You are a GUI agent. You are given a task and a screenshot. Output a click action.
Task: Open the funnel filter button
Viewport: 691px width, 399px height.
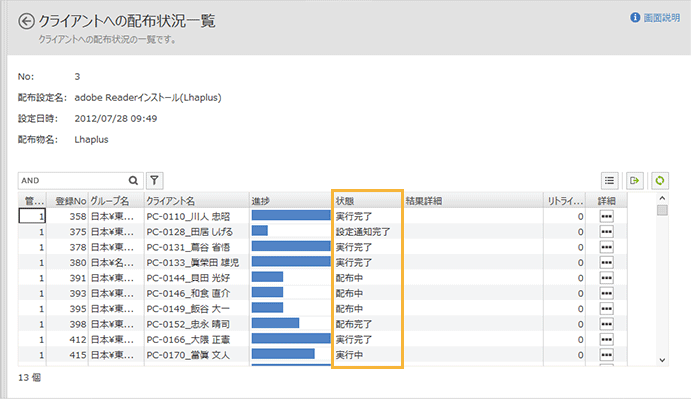pos(154,180)
